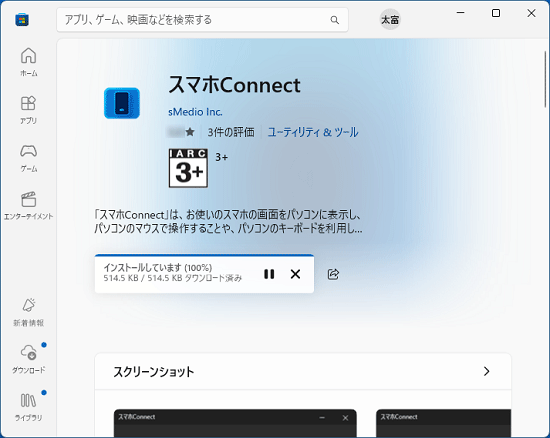Open the sMedio Inc. publisher link
550x438 pixels.
click(x=195, y=112)
